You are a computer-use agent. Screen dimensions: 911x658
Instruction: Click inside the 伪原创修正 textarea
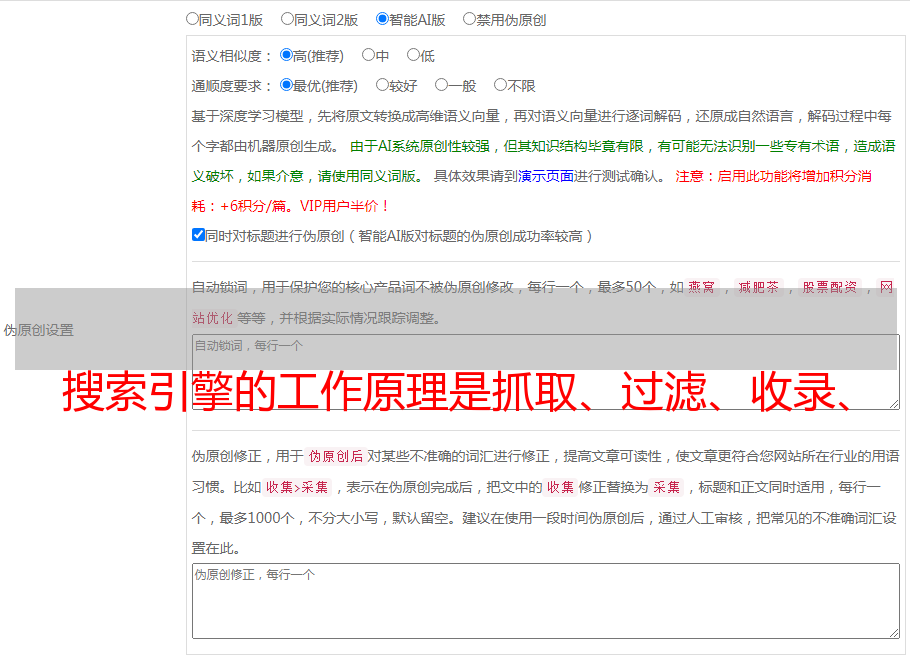pos(546,601)
